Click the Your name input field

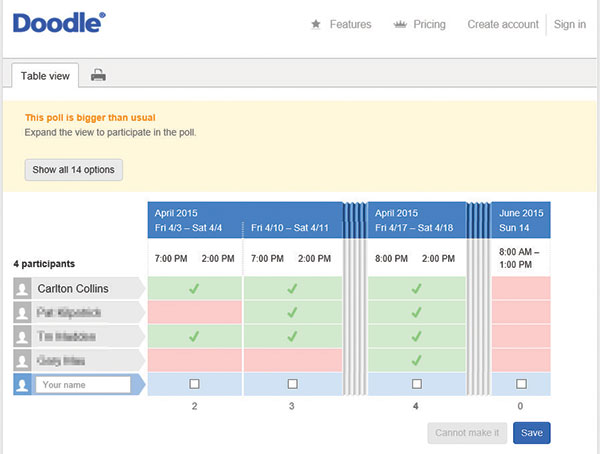click(83, 384)
